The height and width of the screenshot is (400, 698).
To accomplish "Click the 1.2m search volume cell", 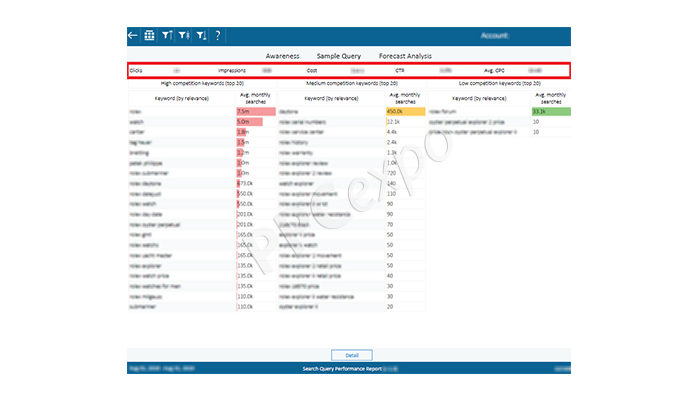I will coord(256,153).
